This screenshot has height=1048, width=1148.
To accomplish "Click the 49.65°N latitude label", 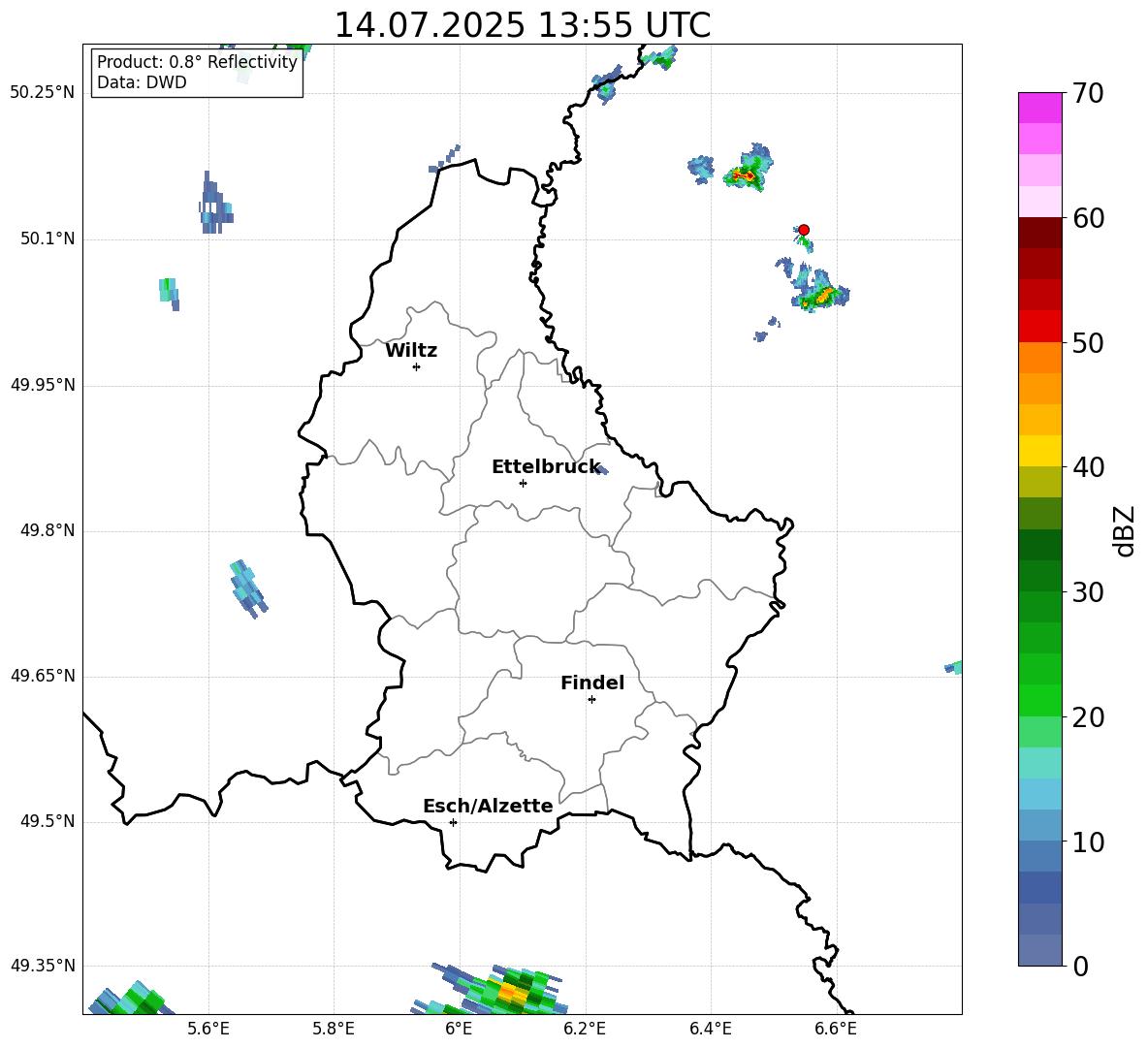I will (43, 676).
